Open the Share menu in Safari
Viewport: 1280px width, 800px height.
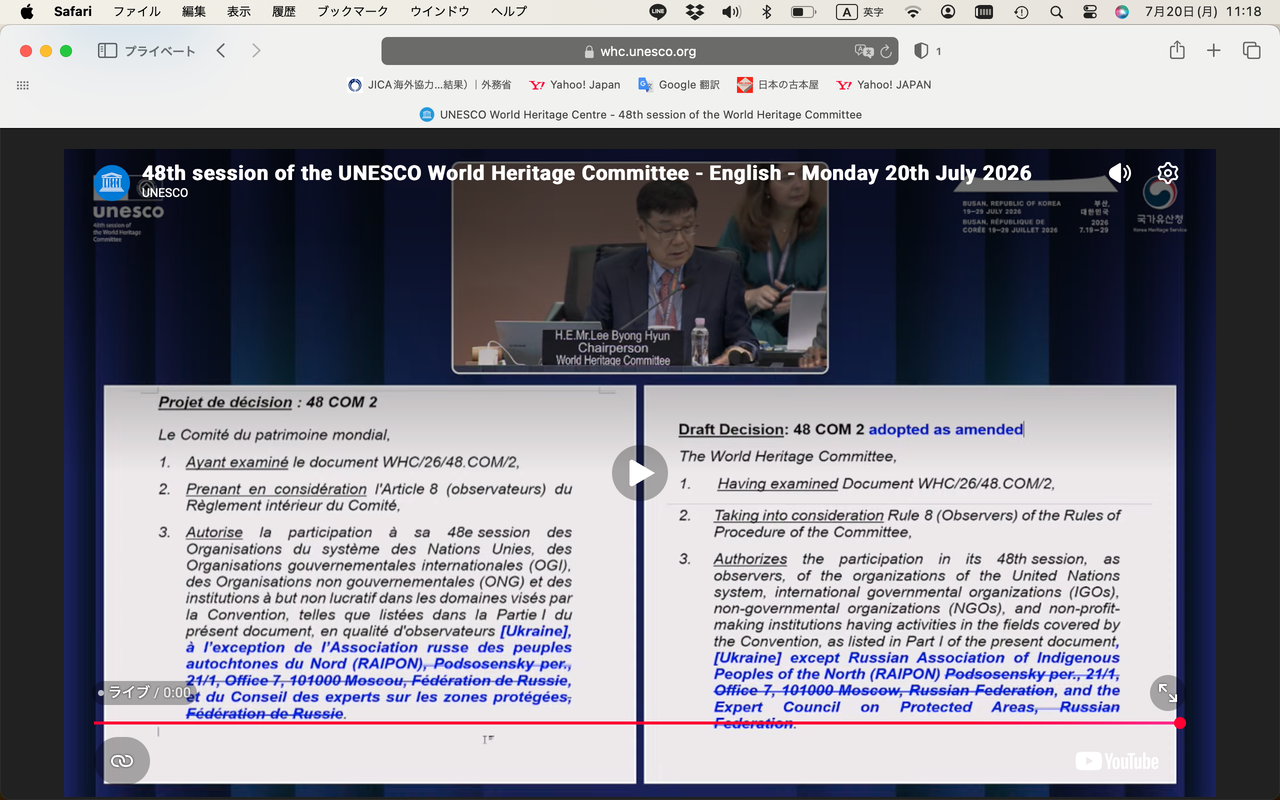[1177, 51]
